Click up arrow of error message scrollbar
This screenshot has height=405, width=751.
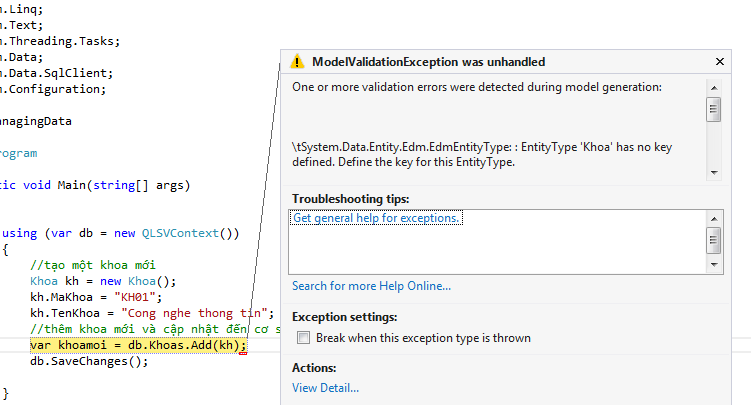[x=714, y=88]
